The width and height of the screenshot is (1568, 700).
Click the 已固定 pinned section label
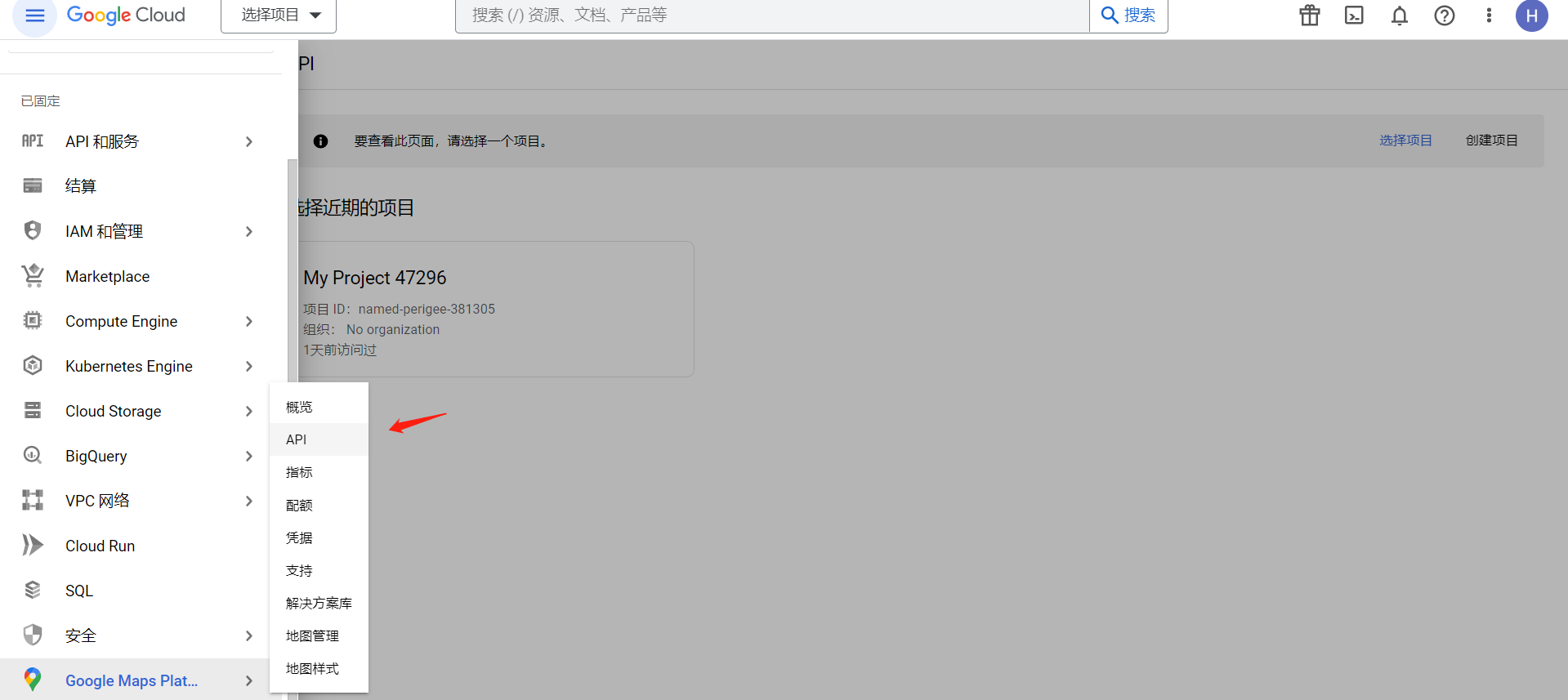point(41,100)
